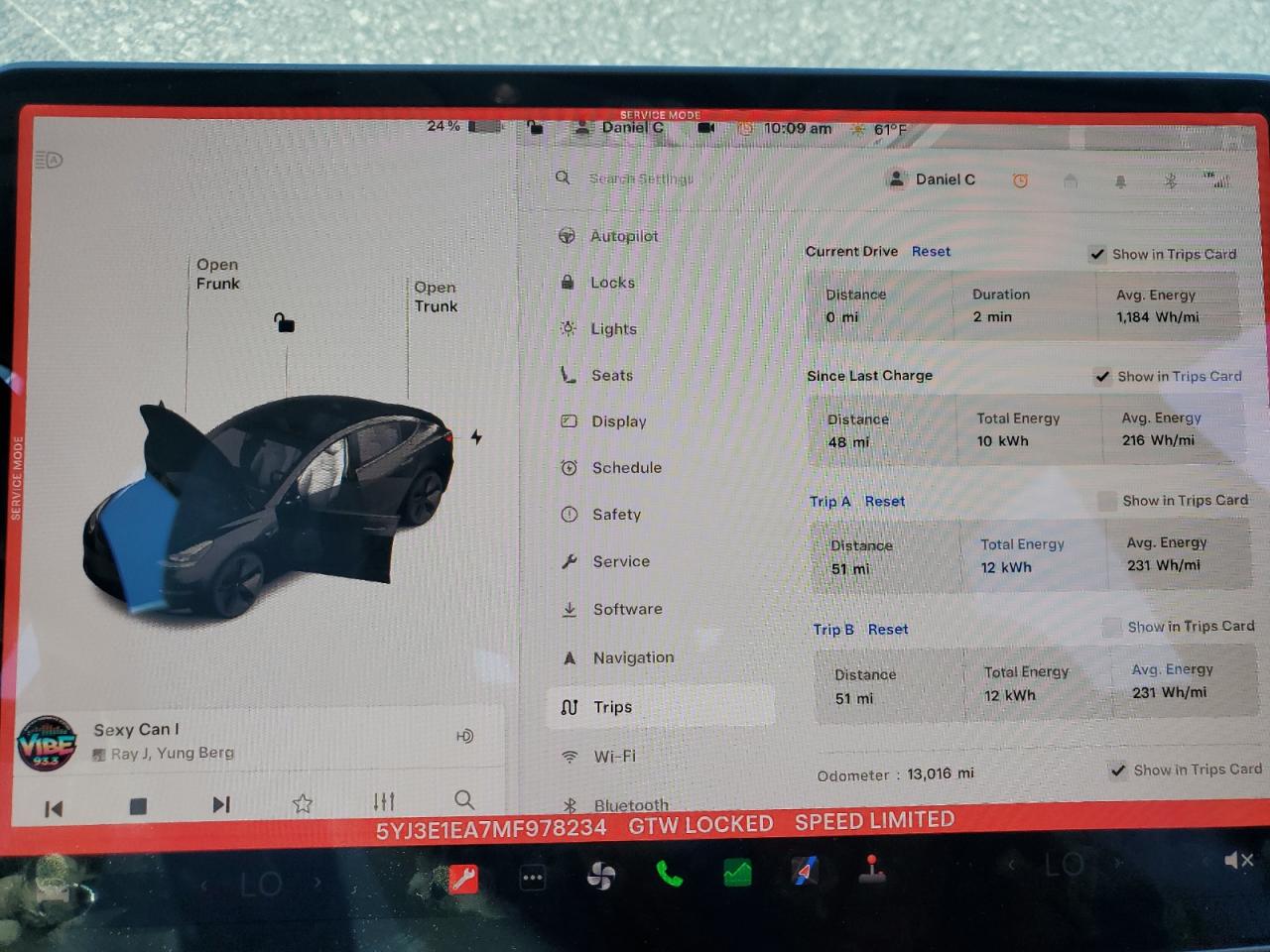1270x952 pixels.
Task: Open Daniel C profile in Settings header
Action: 933,179
